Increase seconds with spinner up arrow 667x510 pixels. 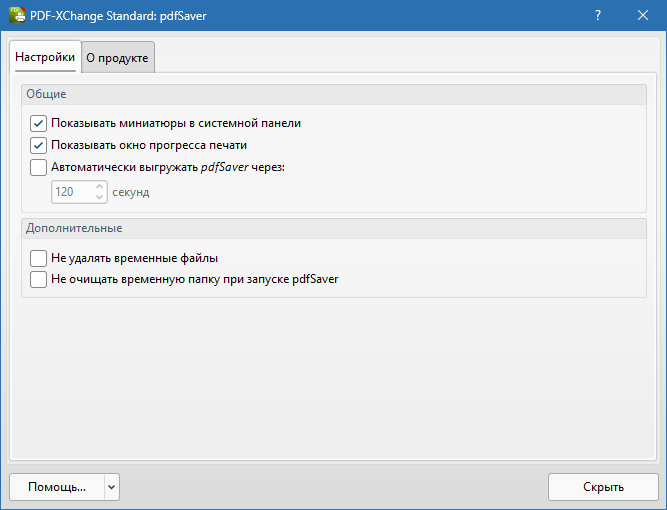pos(100,187)
